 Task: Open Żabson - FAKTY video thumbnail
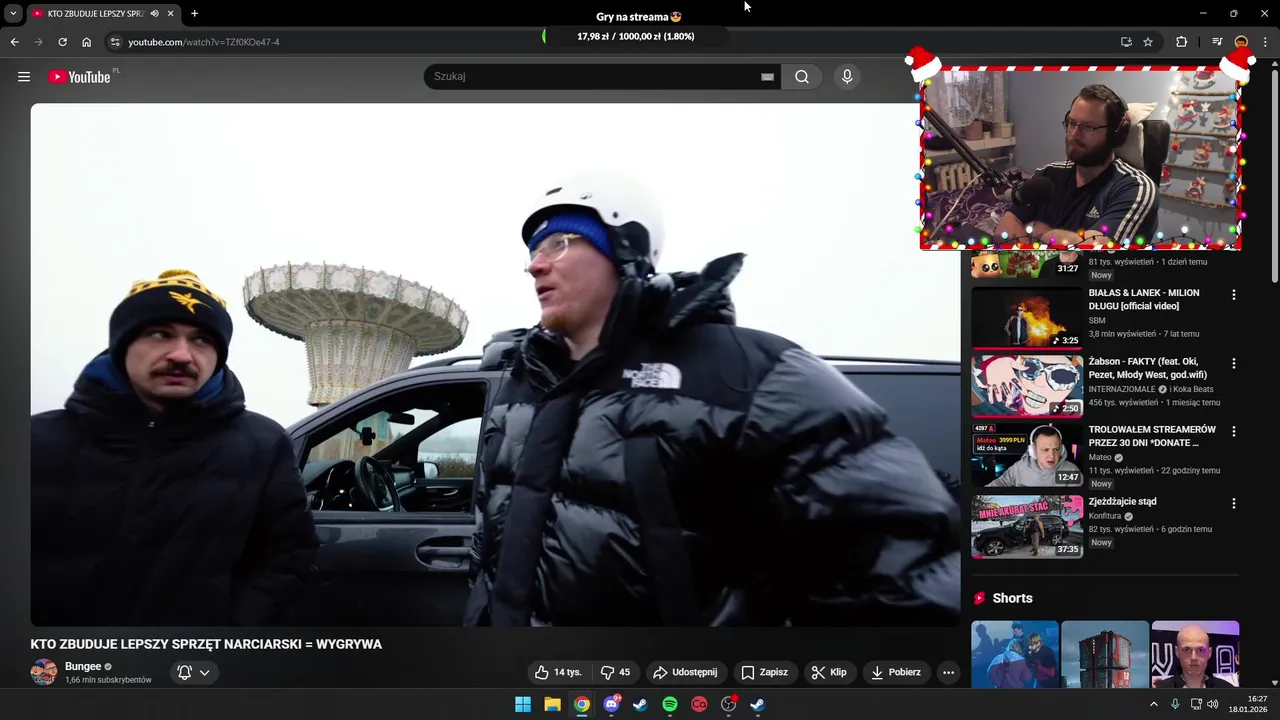click(1027, 386)
